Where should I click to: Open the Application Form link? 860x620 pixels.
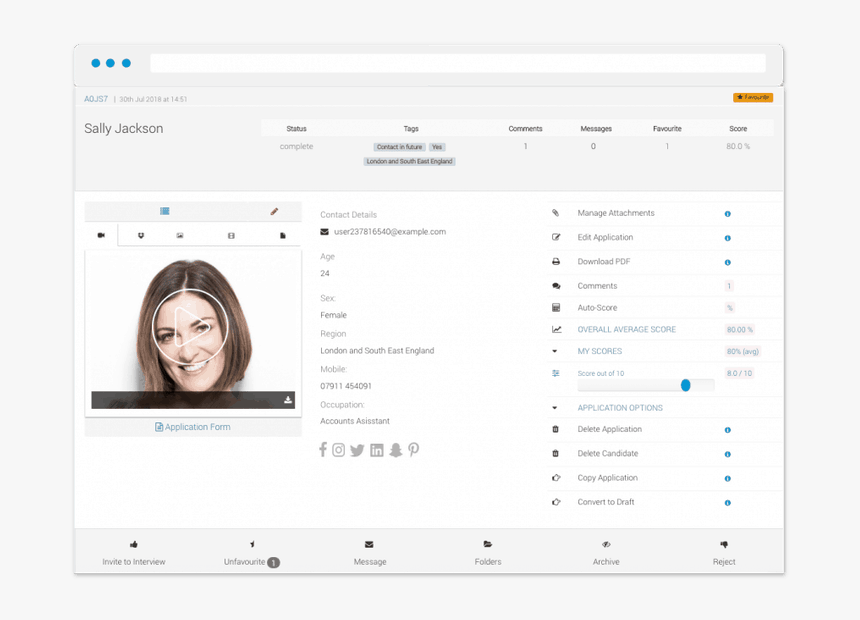[193, 427]
